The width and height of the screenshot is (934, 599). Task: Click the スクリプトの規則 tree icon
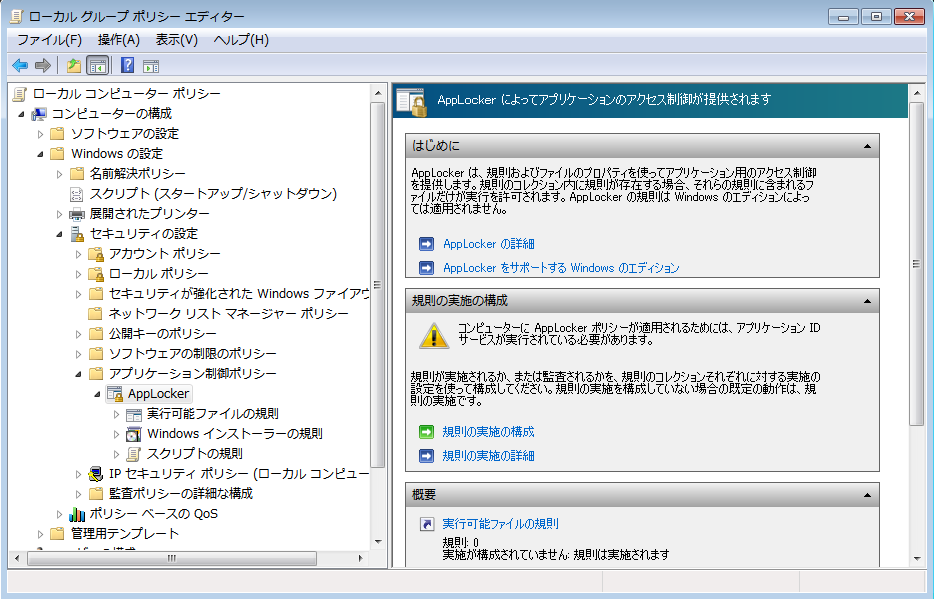click(134, 454)
